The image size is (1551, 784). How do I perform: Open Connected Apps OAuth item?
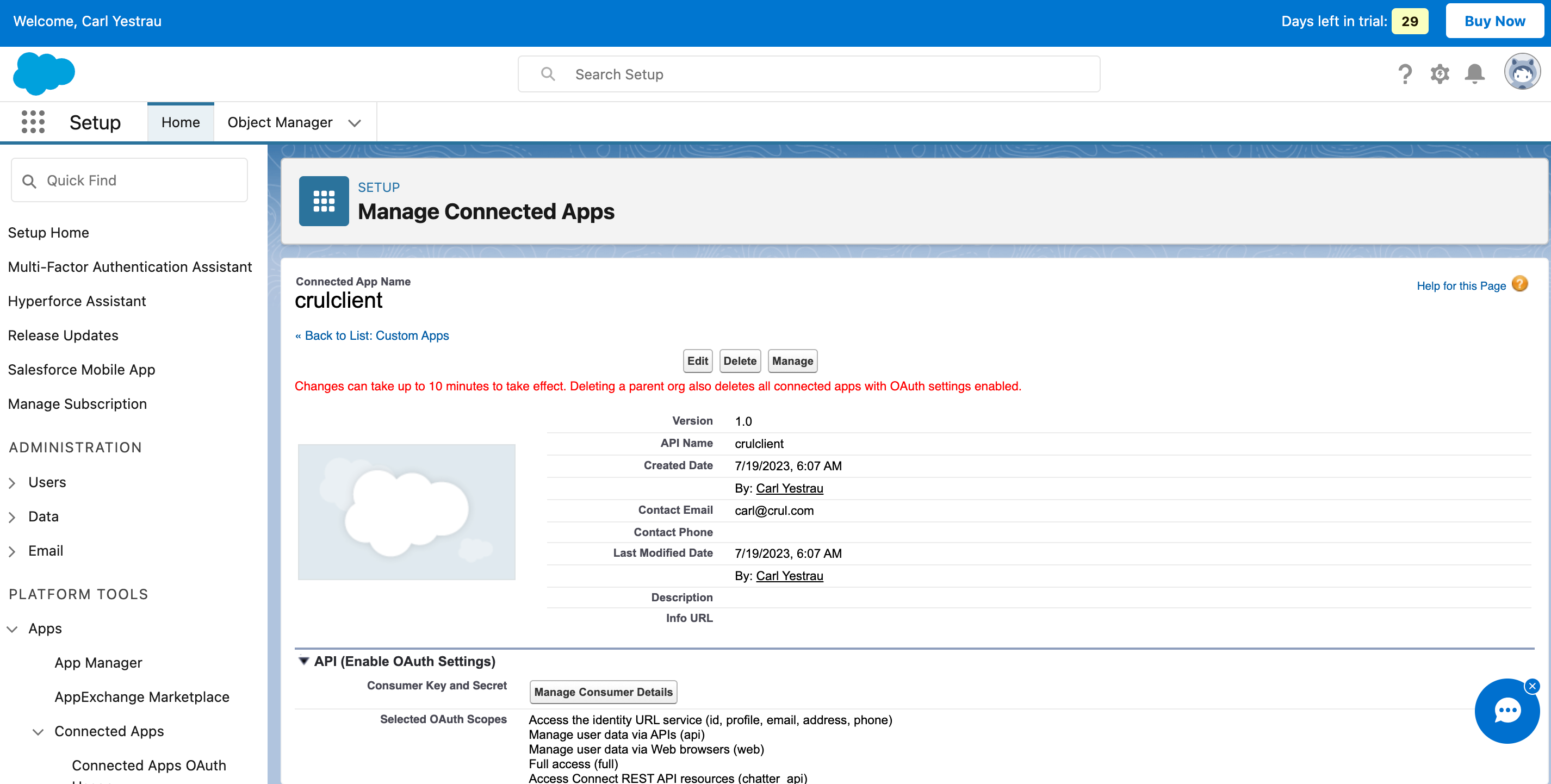click(148, 766)
